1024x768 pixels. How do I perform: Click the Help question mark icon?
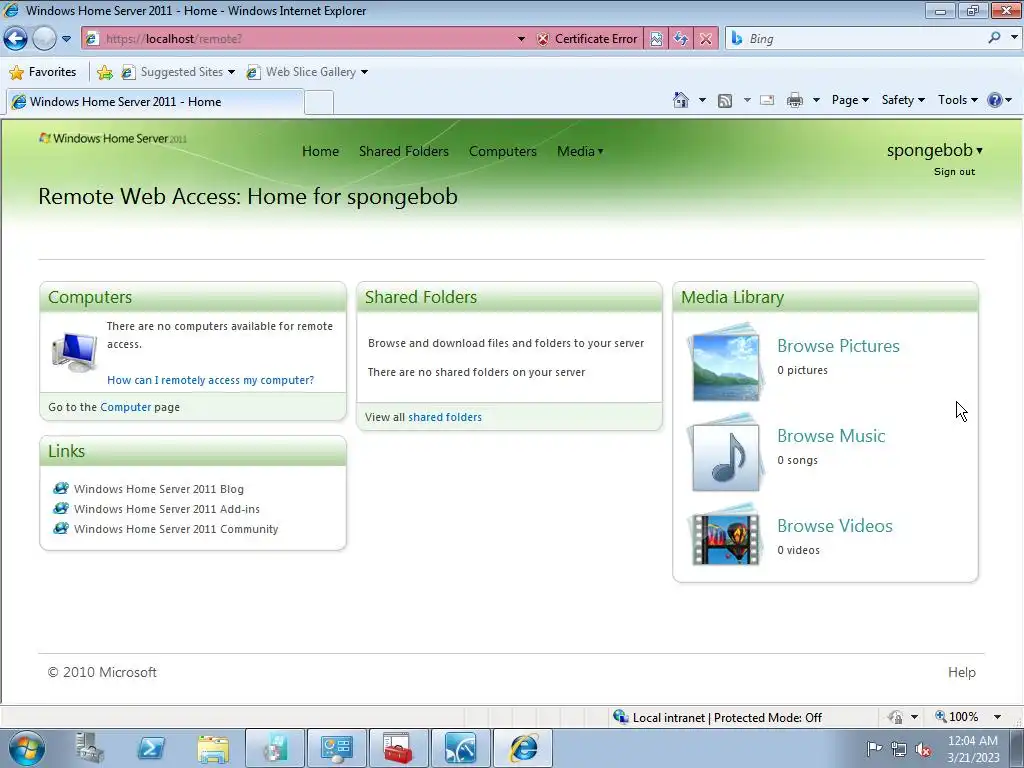(995, 100)
